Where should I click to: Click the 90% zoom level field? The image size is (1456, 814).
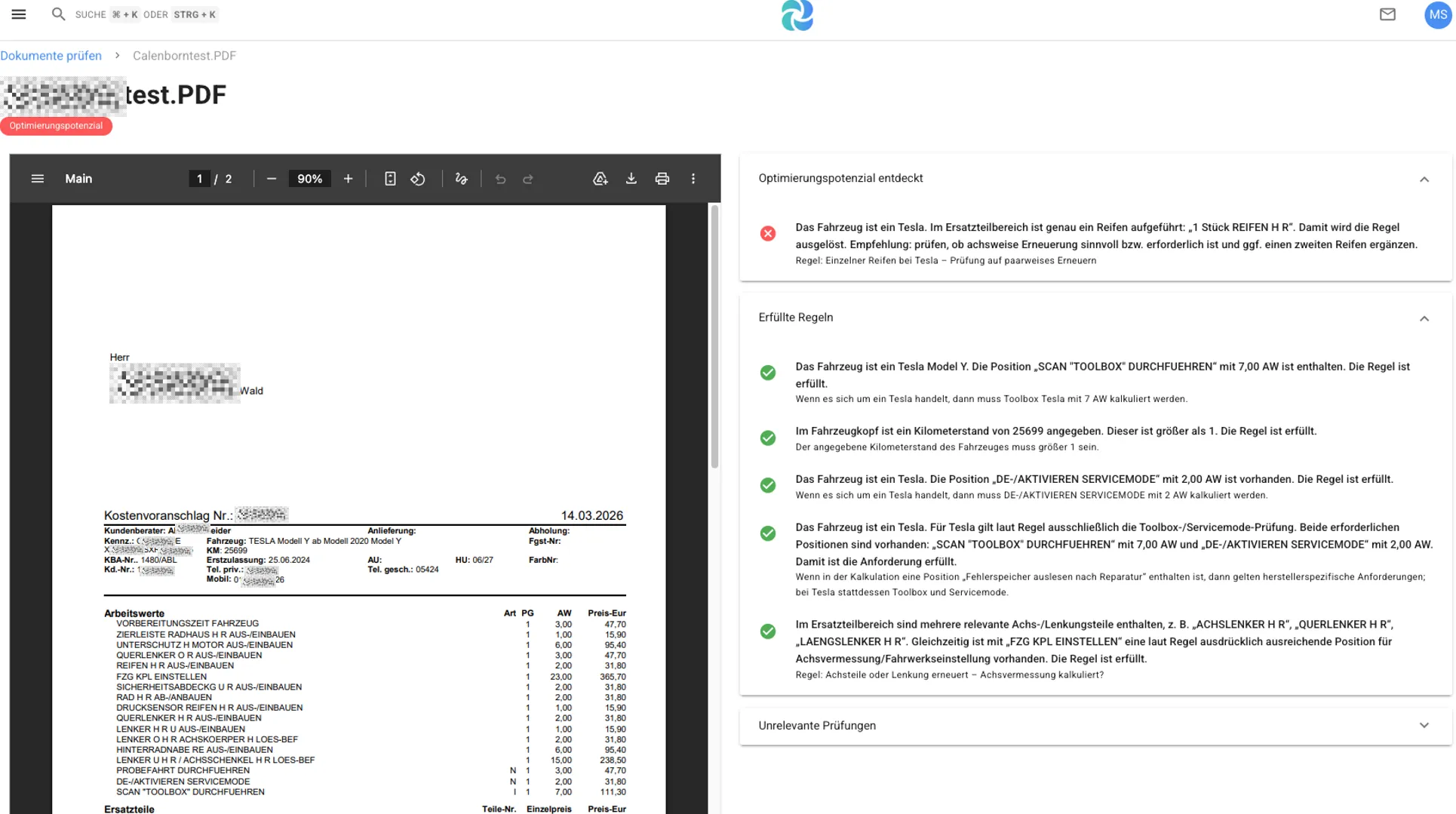[309, 179]
